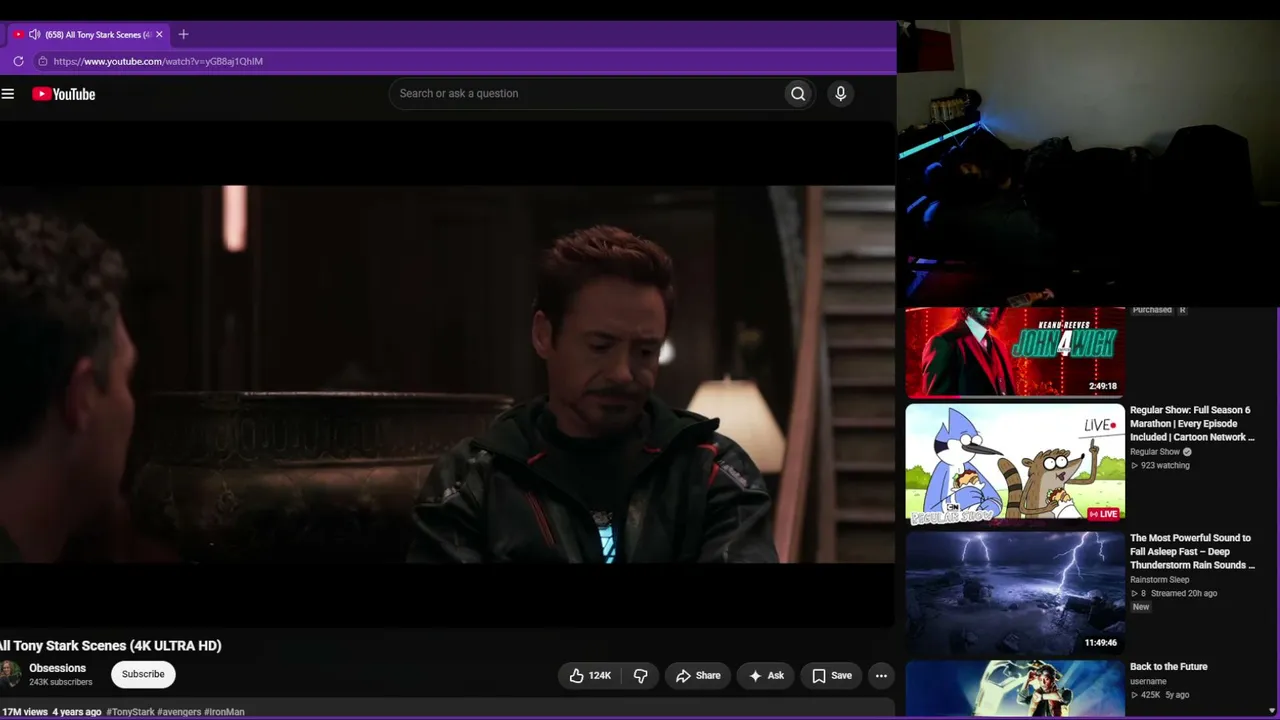Click the 'Streamed 20h ago' text
This screenshot has width=1280, height=720.
coord(1184,594)
